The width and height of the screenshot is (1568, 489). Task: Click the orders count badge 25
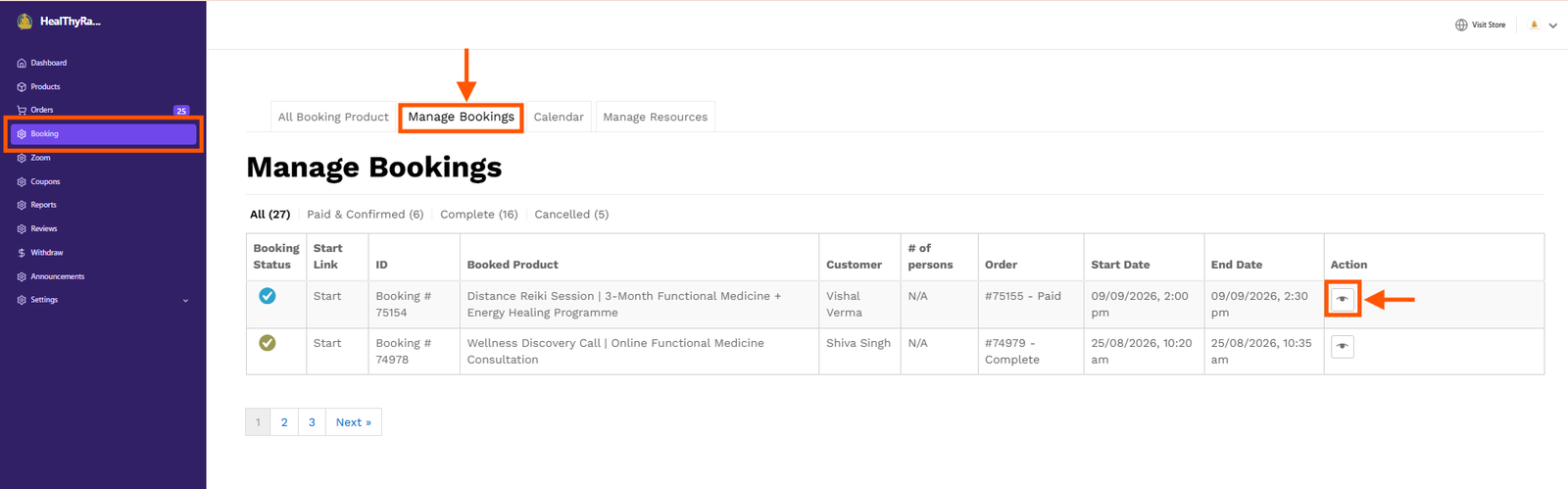click(x=181, y=111)
